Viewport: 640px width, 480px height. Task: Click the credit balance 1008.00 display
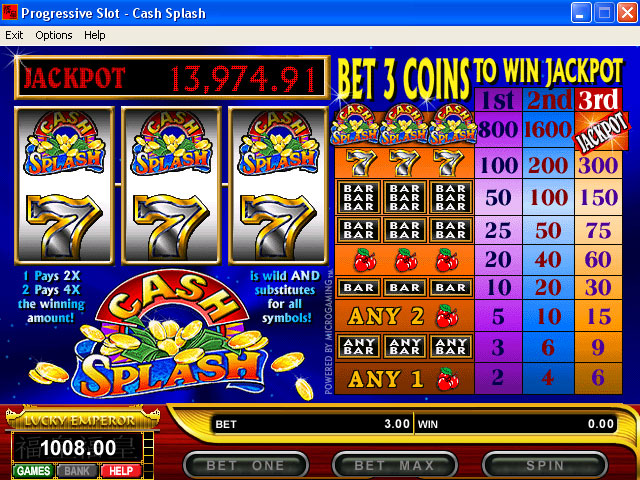[x=78, y=448]
